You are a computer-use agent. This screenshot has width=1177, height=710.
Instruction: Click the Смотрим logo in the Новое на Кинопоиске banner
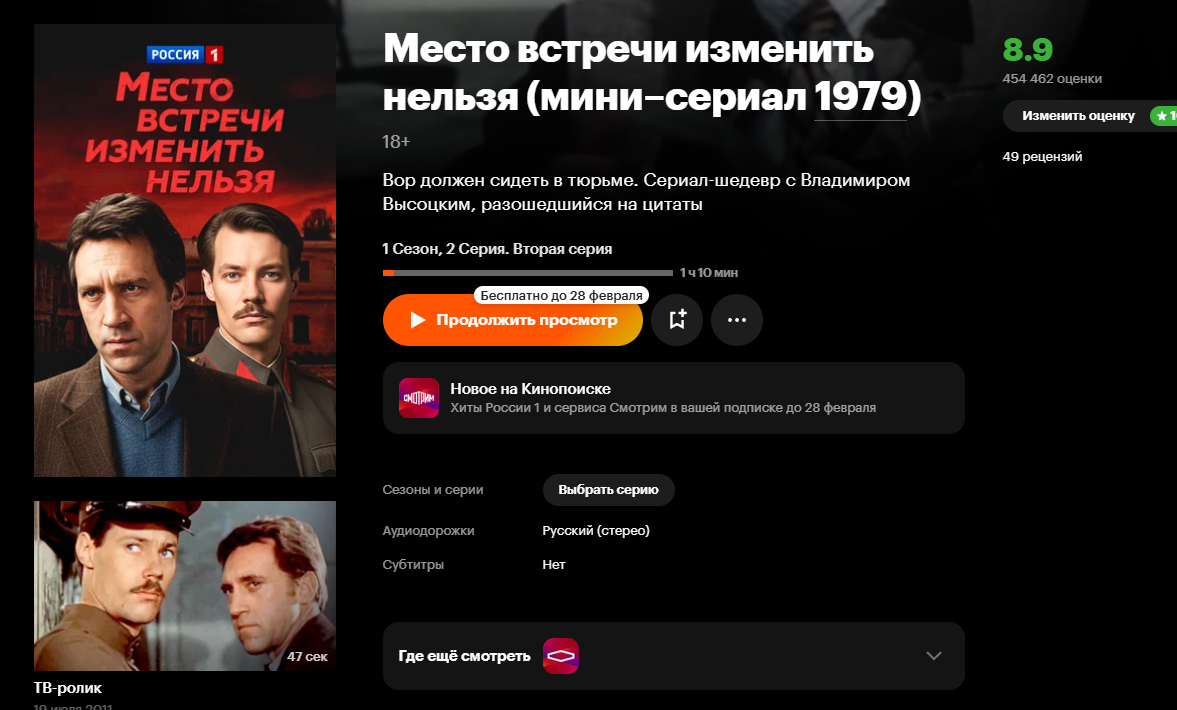click(x=419, y=398)
